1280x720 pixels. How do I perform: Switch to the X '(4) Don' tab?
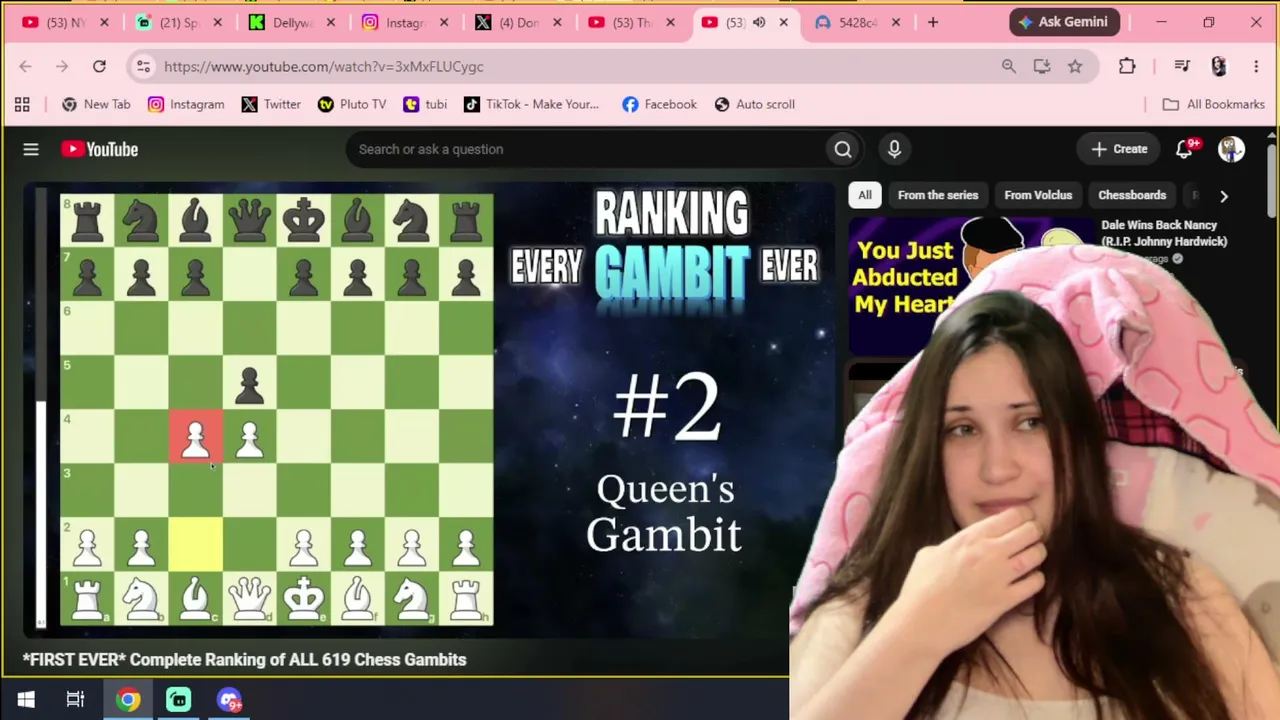click(x=519, y=22)
